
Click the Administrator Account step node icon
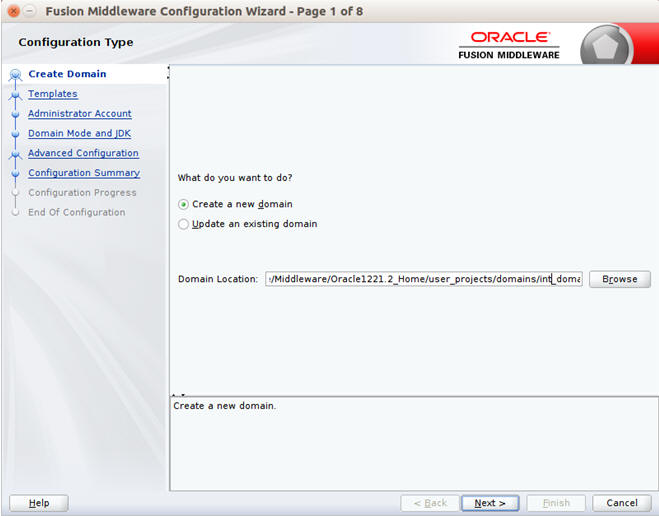tap(16, 114)
